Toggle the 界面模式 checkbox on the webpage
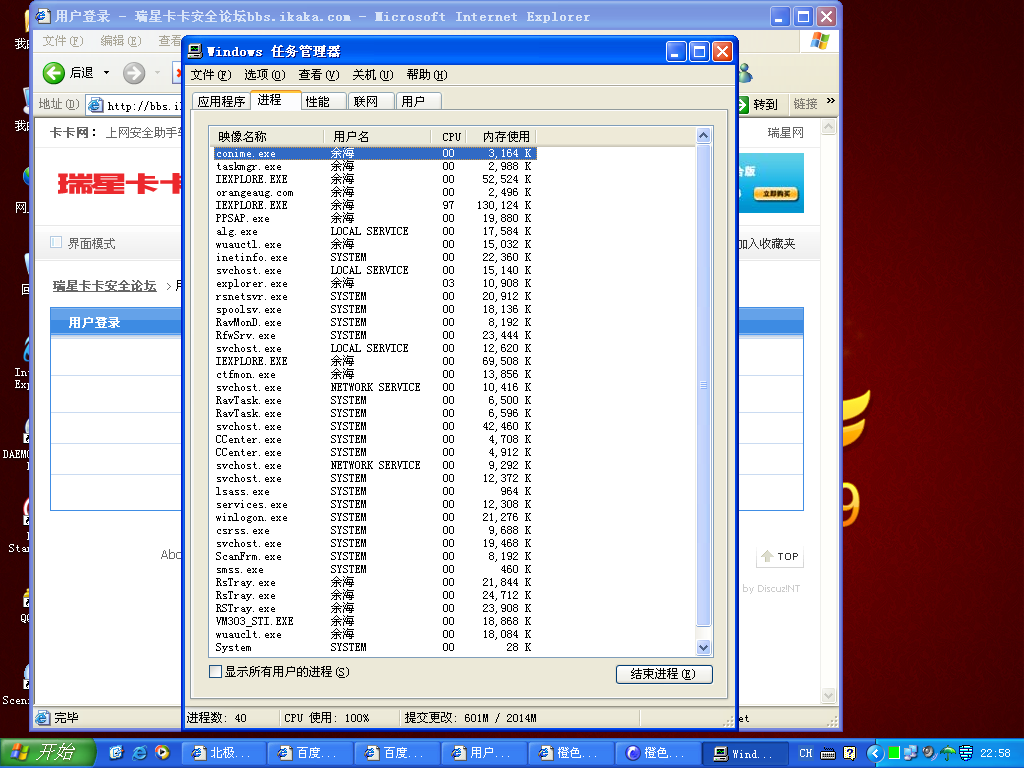 pyautogui.click(x=56, y=242)
